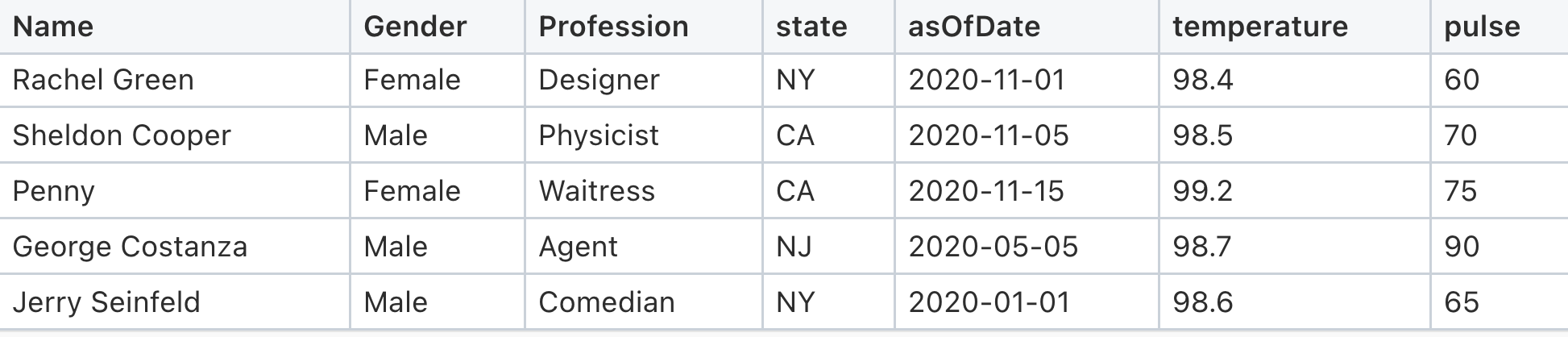Viewport: 1568px width, 337px height.
Task: Select the Rachel Green name cell
Action: [103, 80]
